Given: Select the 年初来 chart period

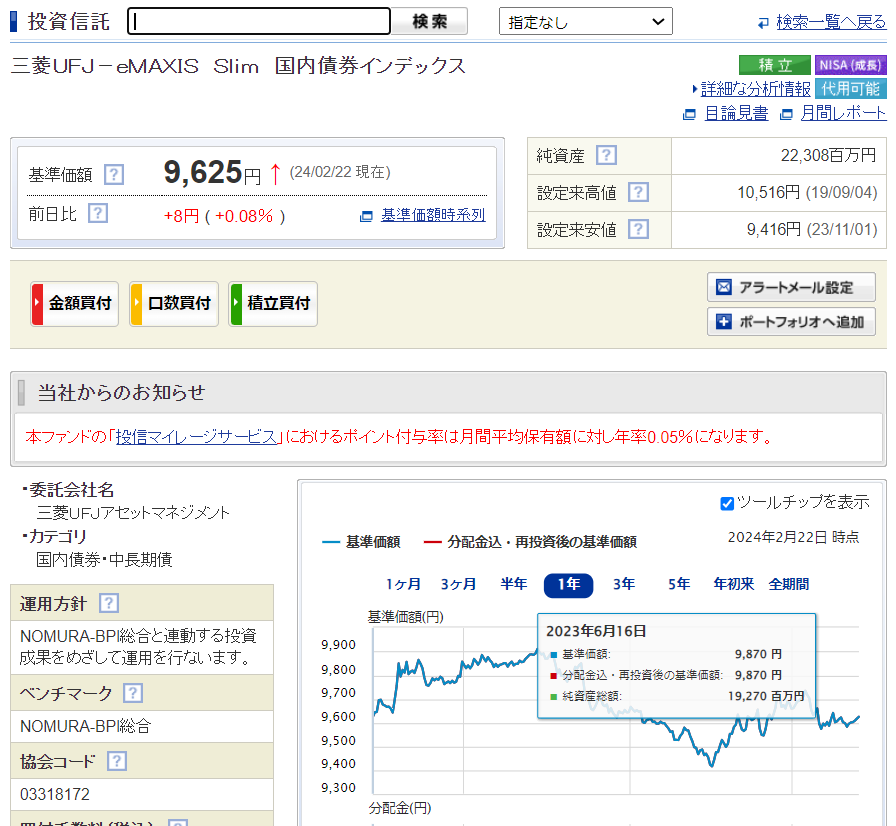Looking at the screenshot, I should [734, 584].
